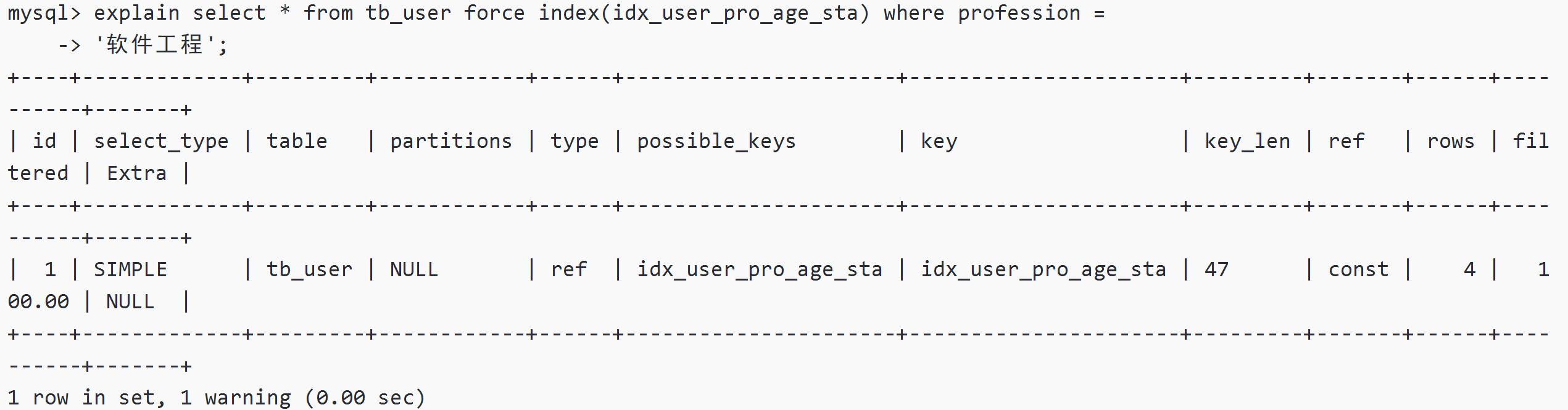
Task: Click the mysql> prompt text
Action: pyautogui.click(x=44, y=13)
